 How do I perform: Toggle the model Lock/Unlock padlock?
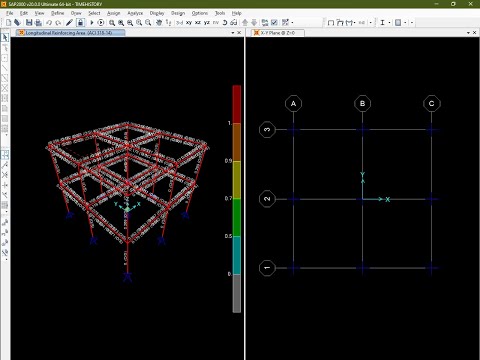pyautogui.click(x=80, y=22)
